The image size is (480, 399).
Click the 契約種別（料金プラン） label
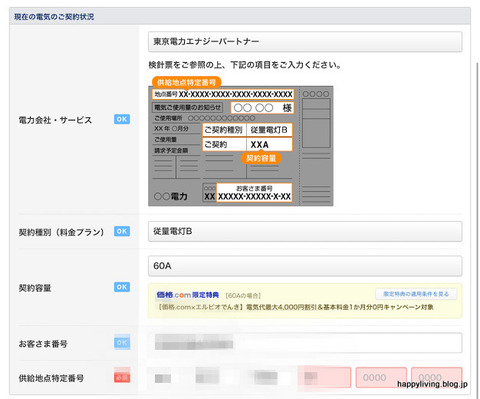[61, 232]
